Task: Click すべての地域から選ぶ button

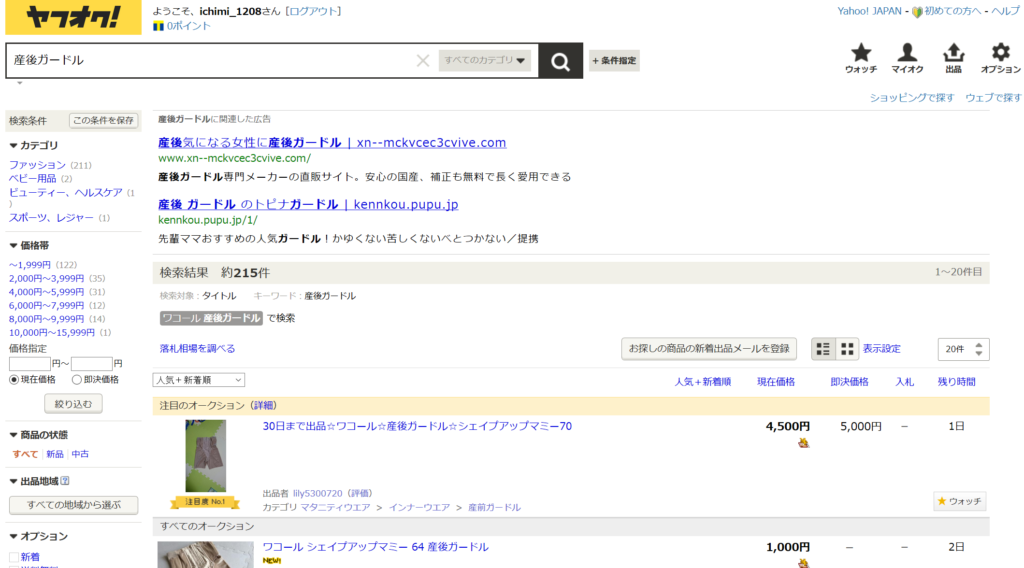Action: click(x=73, y=505)
